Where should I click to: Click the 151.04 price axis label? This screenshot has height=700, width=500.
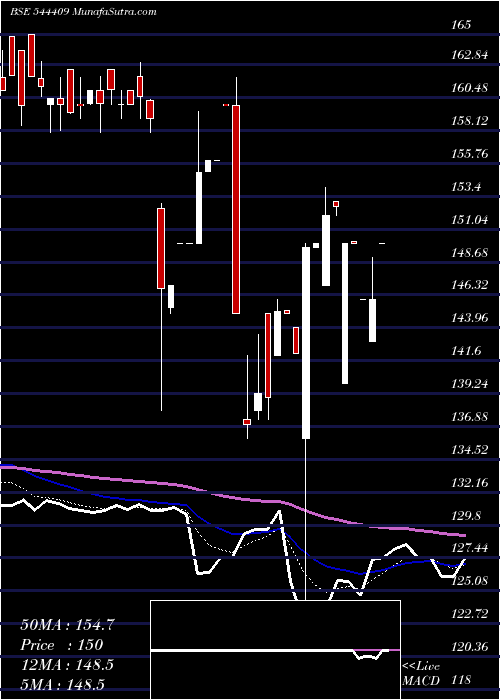pyautogui.click(x=471, y=220)
